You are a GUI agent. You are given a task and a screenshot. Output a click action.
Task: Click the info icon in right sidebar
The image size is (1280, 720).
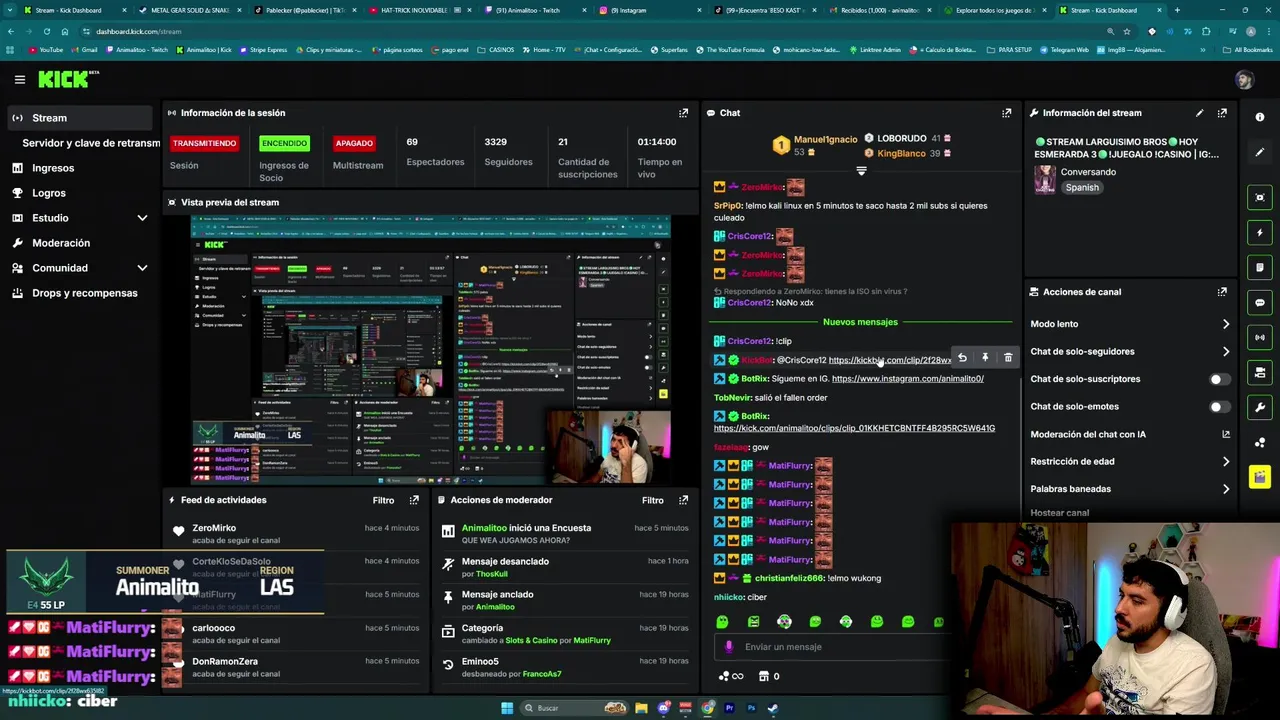(1260, 117)
